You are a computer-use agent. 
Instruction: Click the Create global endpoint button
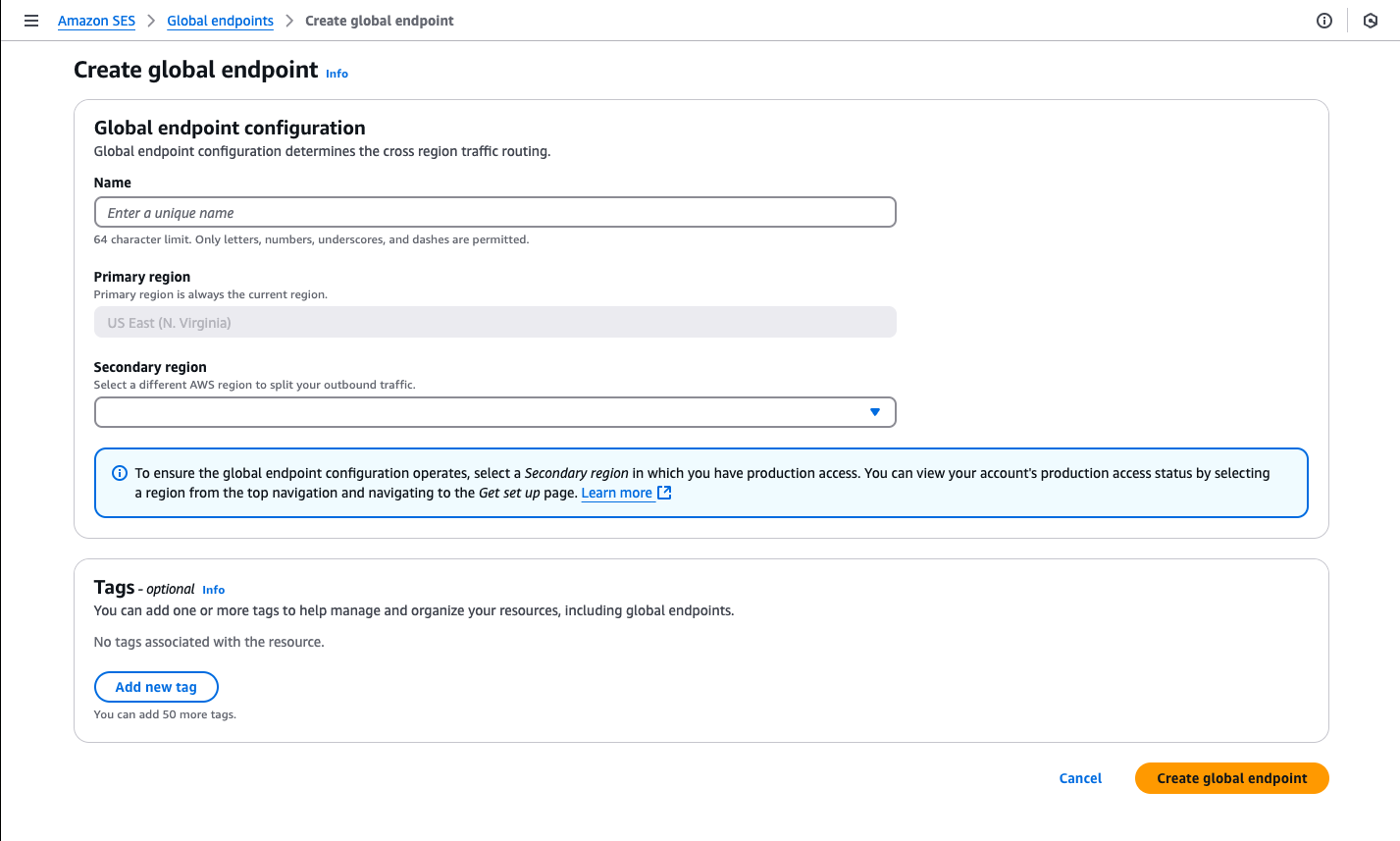coord(1231,777)
